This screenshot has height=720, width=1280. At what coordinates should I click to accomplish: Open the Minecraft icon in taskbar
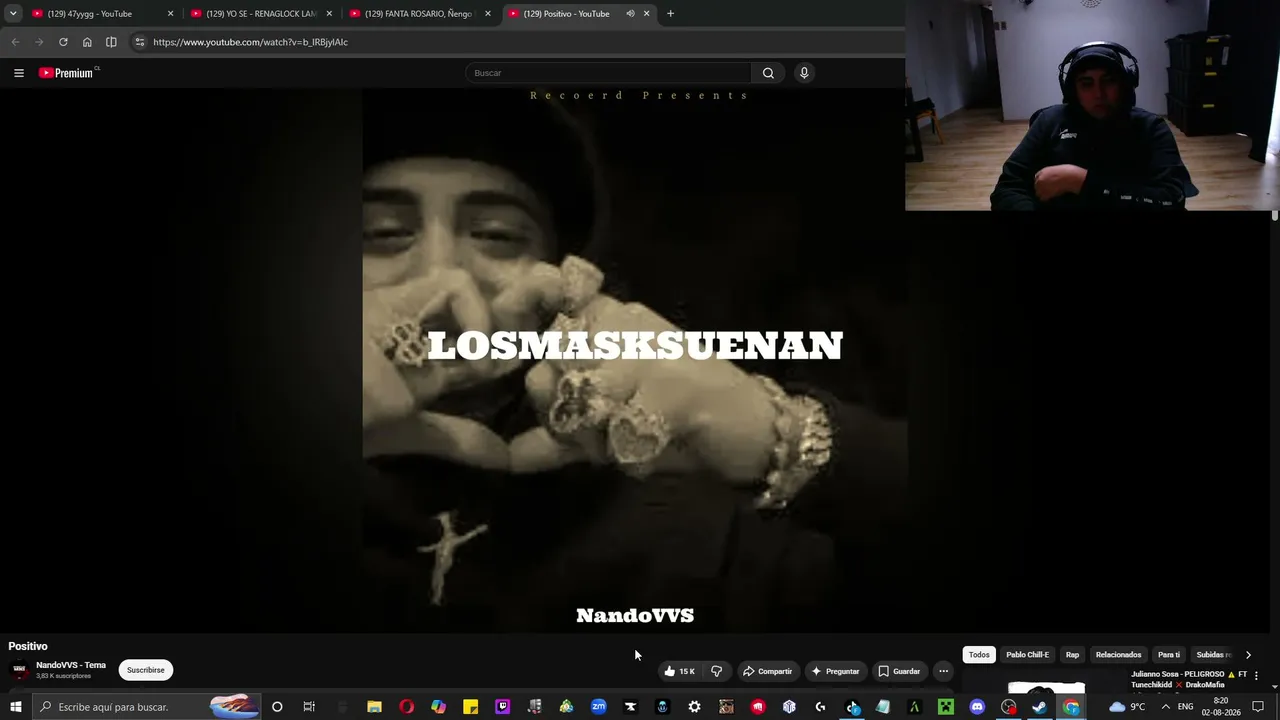point(945,707)
